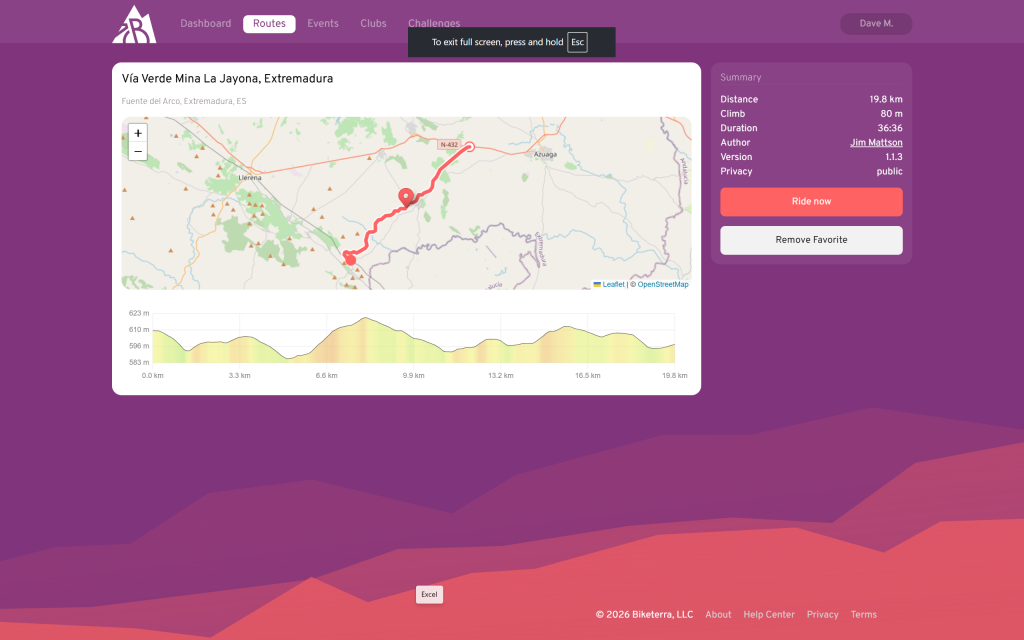Click the Remove Favorite button
This screenshot has height=640, width=1024.
(811, 240)
